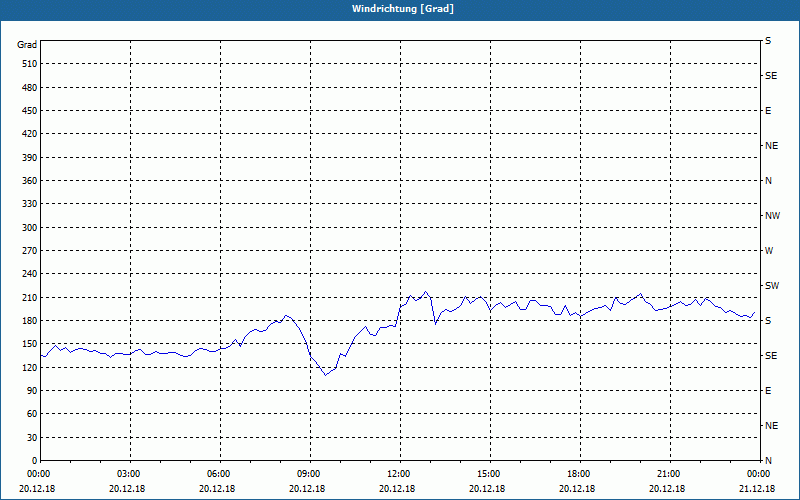Select the 09:00 time axis label
Viewport: 800px width, 500px height.
click(x=311, y=474)
